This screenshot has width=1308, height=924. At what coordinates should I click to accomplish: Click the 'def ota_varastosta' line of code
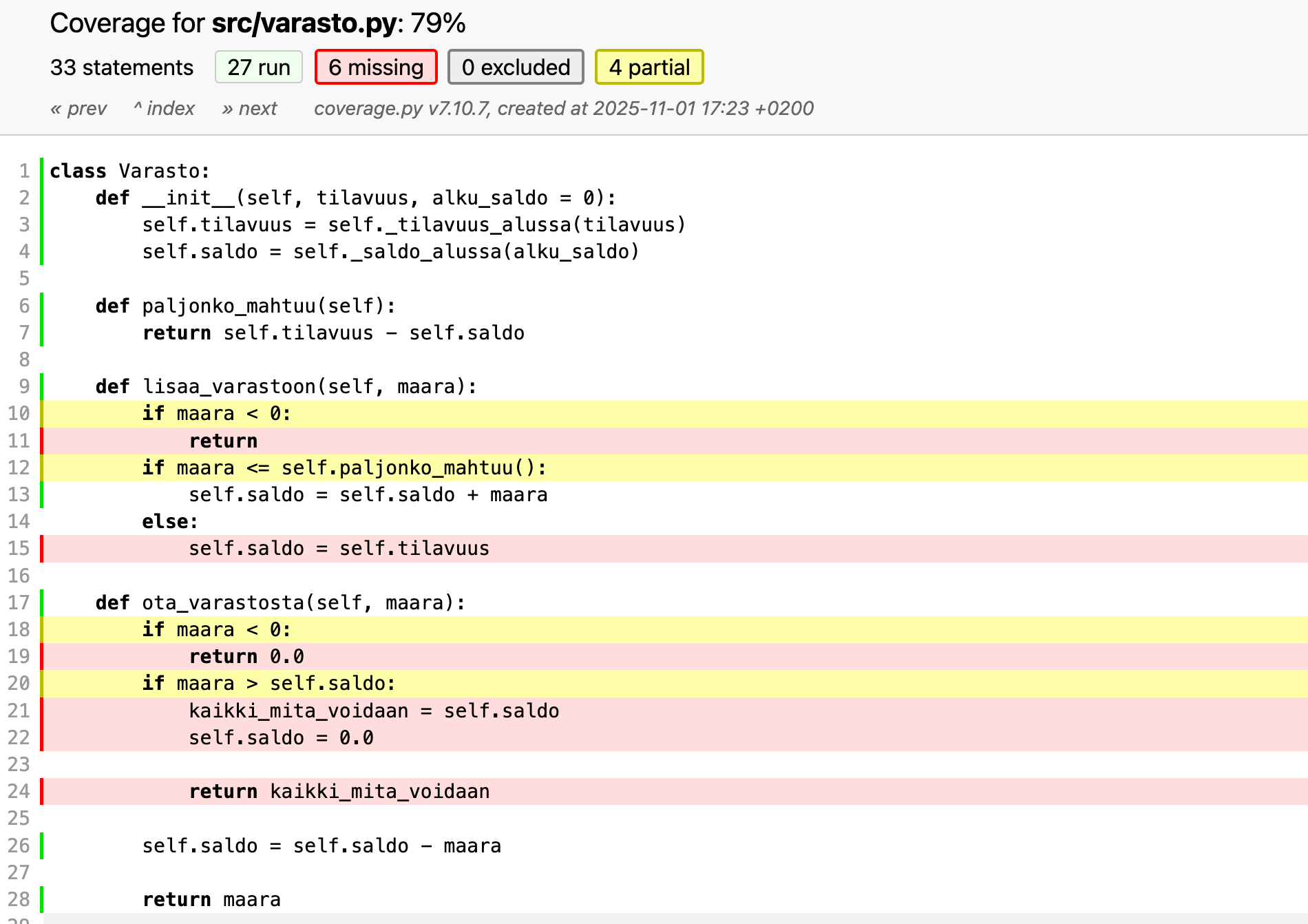280,603
